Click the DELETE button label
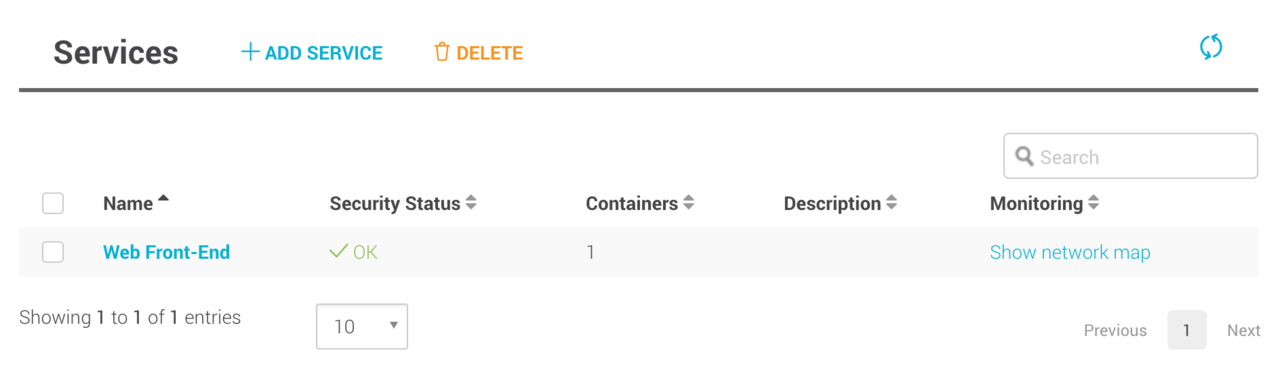 pyautogui.click(x=490, y=53)
